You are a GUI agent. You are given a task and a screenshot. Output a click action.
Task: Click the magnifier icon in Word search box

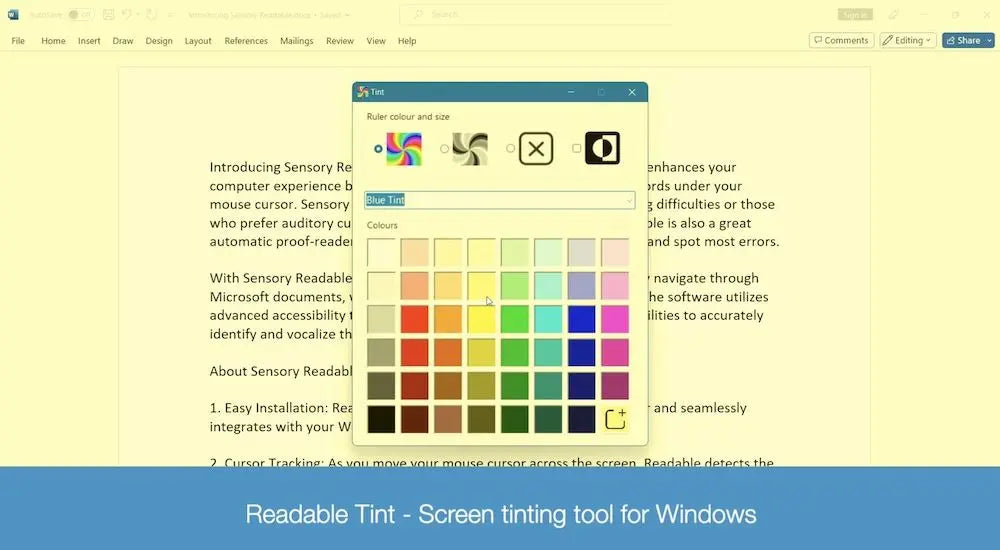(418, 14)
